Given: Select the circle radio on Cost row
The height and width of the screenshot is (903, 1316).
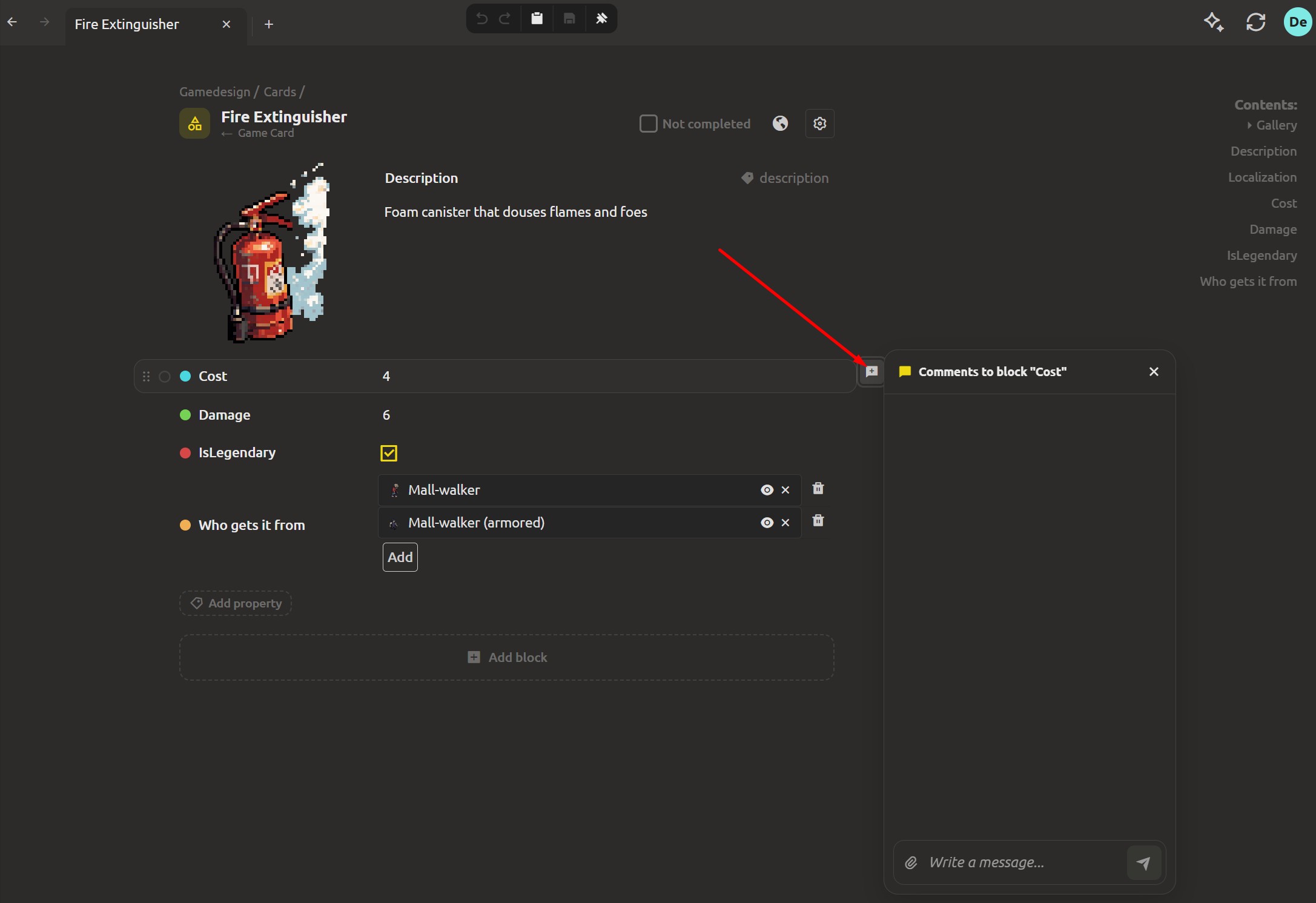Looking at the screenshot, I should coord(165,376).
